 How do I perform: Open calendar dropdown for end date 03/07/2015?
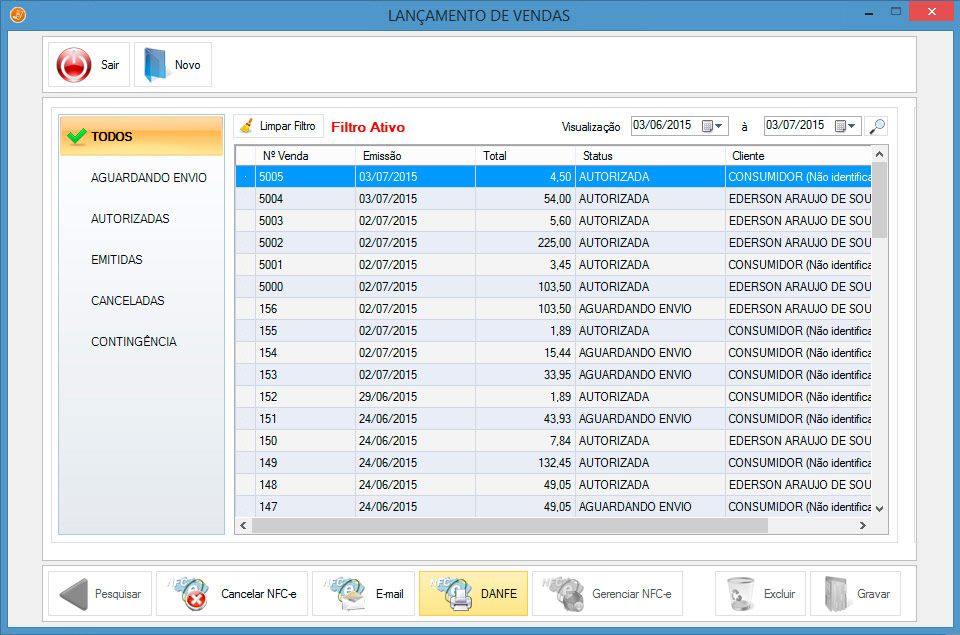coord(847,126)
